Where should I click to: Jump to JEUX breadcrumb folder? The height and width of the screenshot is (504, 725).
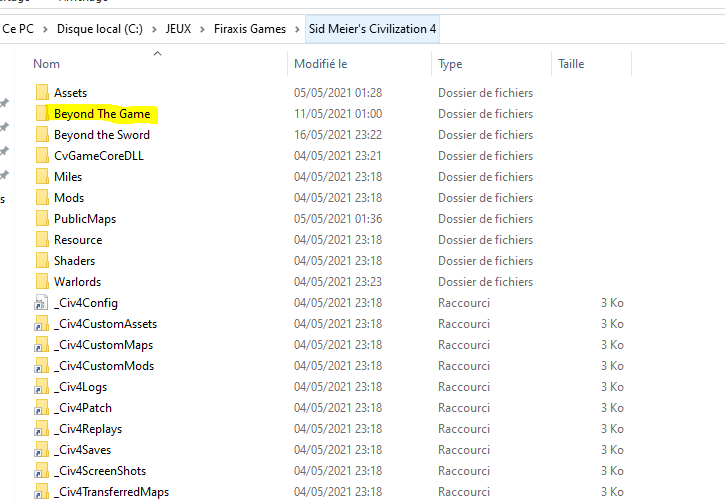(x=178, y=29)
